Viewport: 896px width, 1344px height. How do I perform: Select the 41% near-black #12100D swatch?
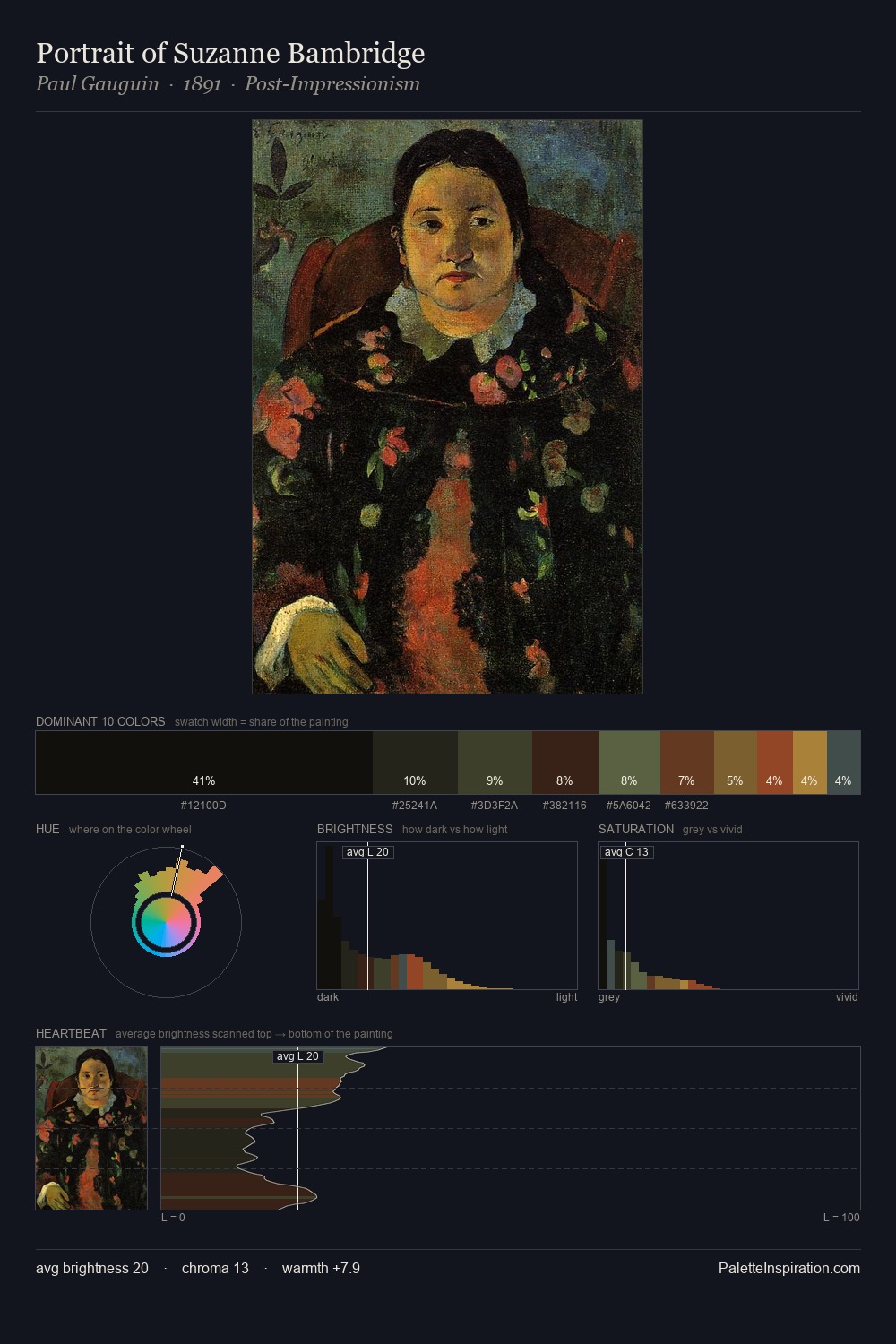click(204, 762)
